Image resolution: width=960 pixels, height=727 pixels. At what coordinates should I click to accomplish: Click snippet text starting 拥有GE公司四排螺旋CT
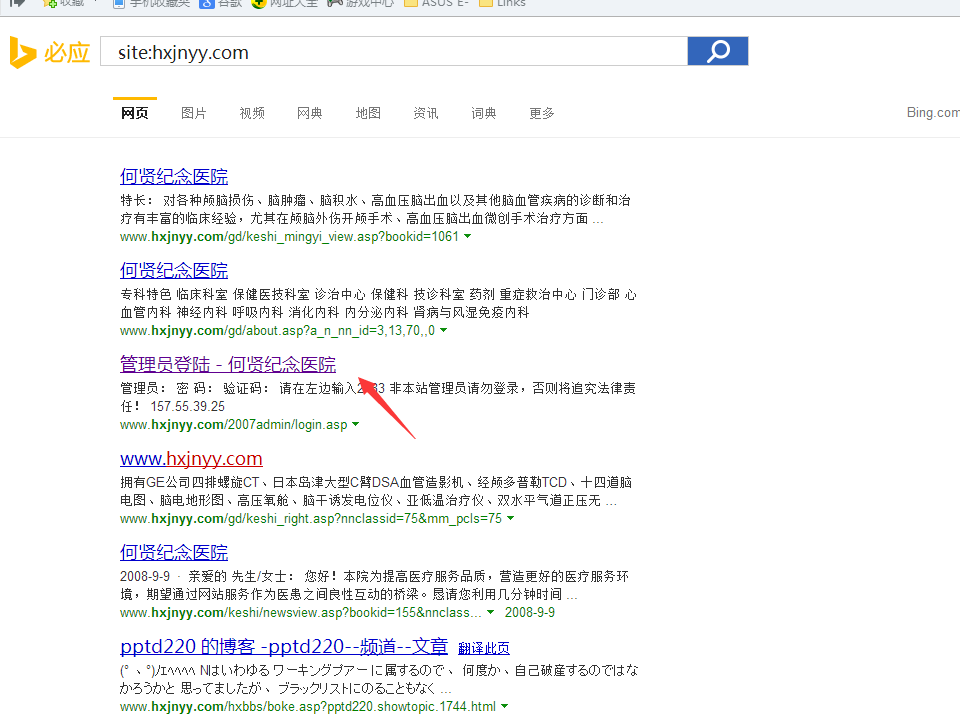click(x=376, y=491)
